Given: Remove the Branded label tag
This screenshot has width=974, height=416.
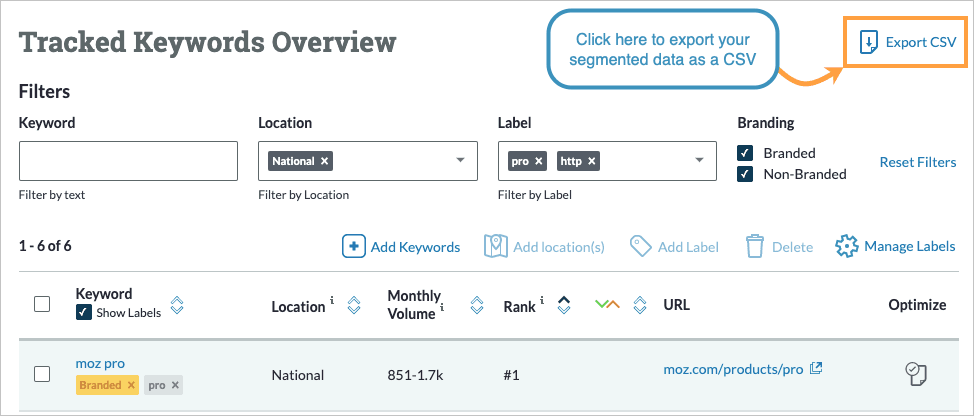Looking at the screenshot, I should click(130, 385).
